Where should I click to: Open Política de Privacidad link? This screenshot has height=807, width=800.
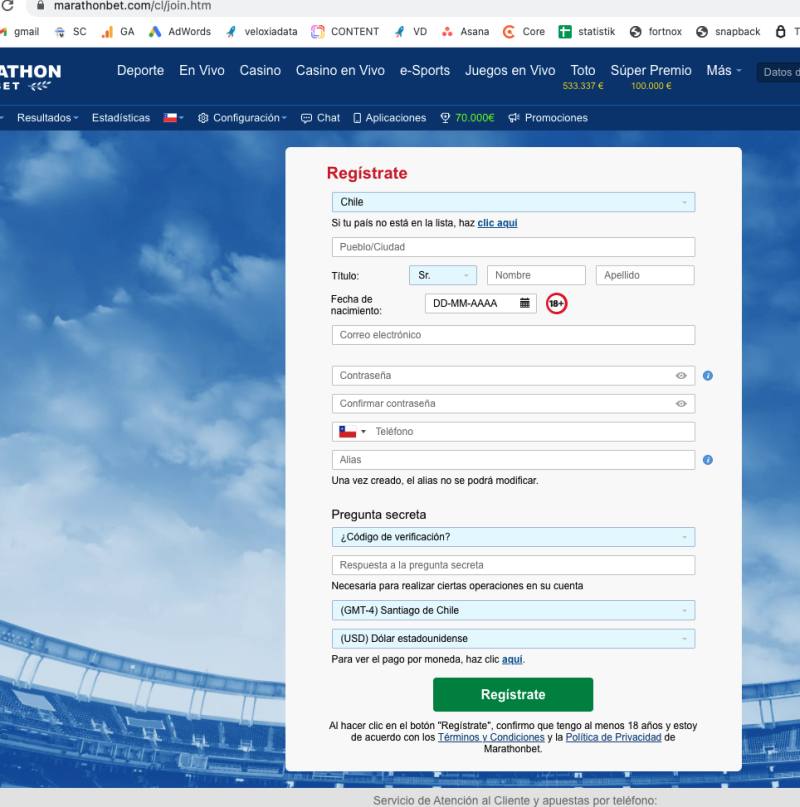tap(613, 738)
